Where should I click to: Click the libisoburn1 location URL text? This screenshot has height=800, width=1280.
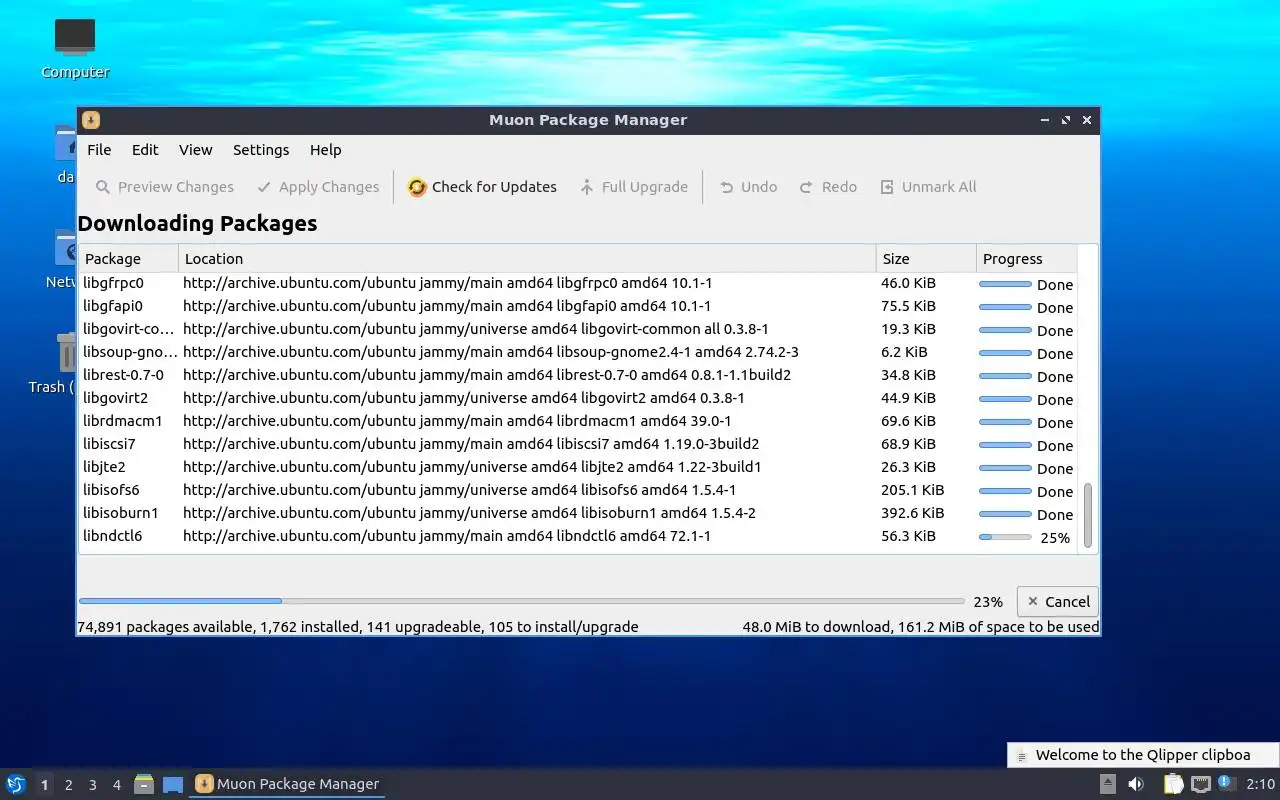click(x=469, y=513)
